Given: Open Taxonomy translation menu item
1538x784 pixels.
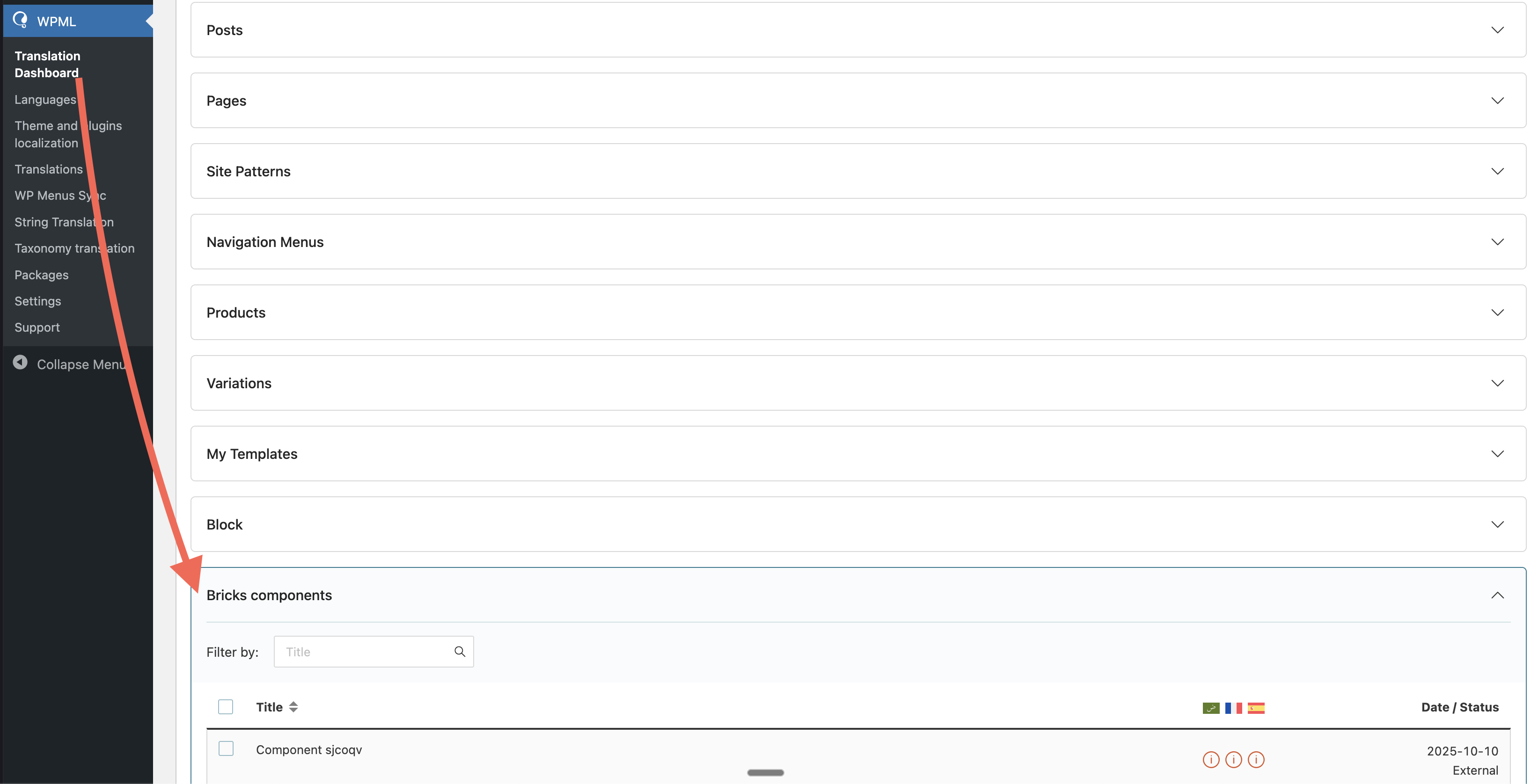Looking at the screenshot, I should (x=74, y=248).
